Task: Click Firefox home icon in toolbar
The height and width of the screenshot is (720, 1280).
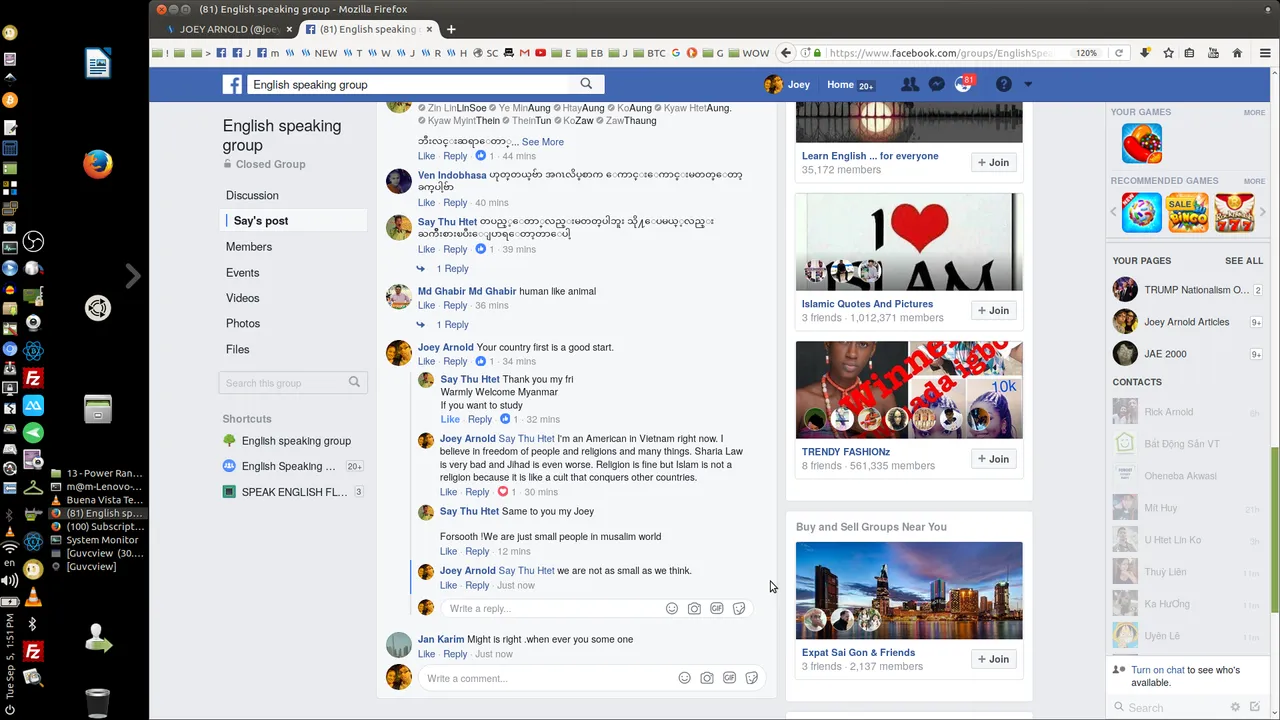Action: (x=1237, y=53)
